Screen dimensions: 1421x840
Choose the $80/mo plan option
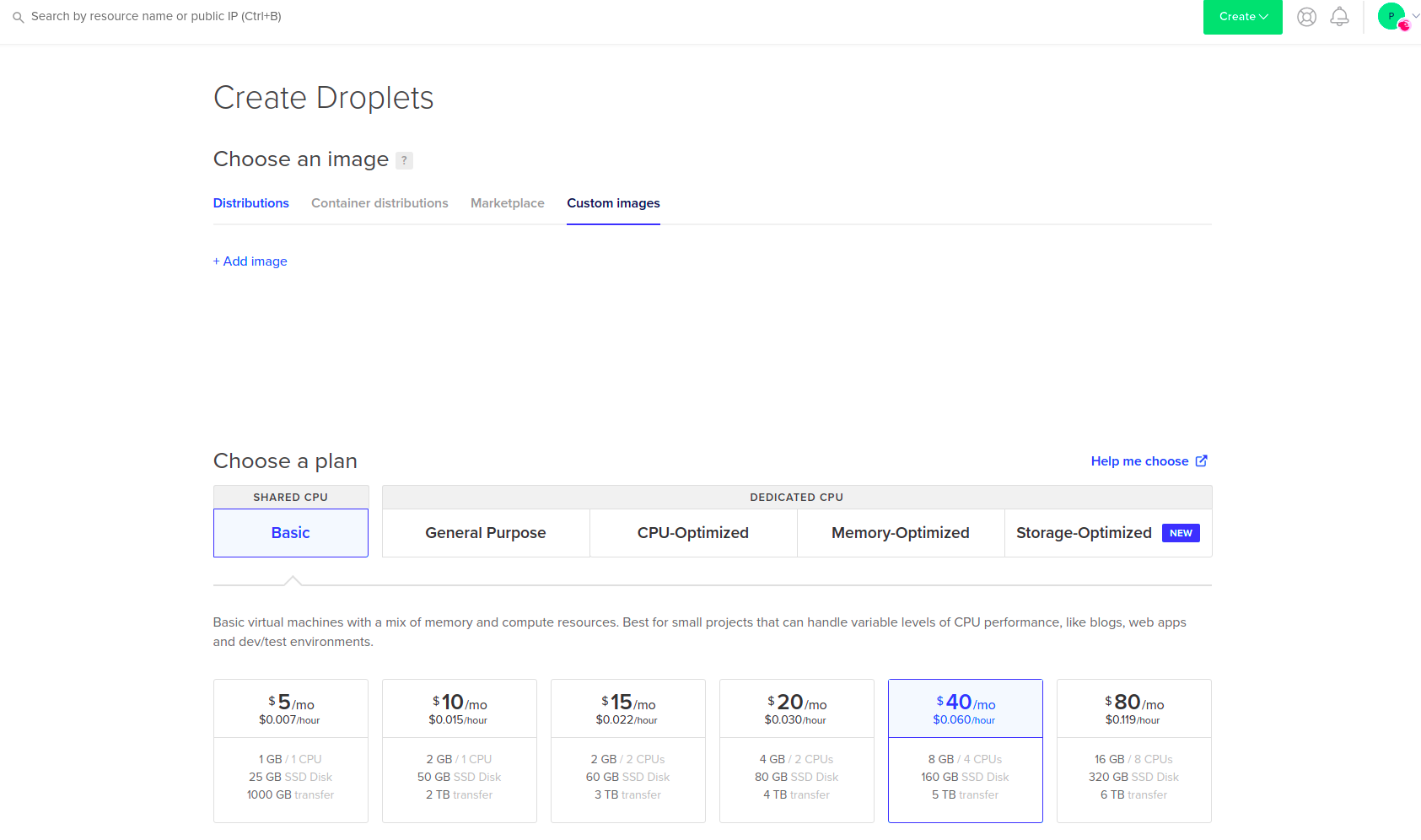1134,751
